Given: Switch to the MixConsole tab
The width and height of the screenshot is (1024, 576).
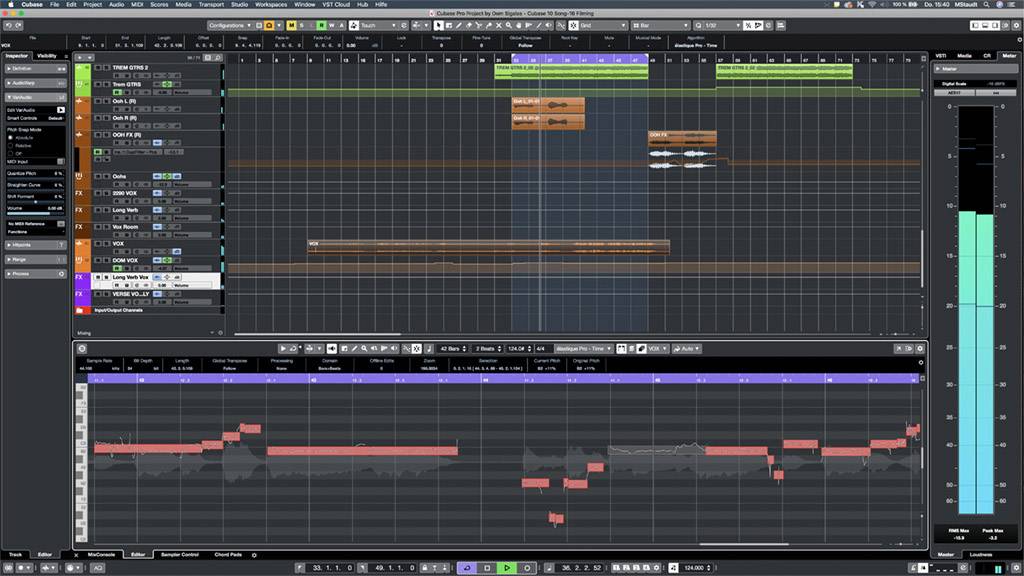Looking at the screenshot, I should [100, 554].
